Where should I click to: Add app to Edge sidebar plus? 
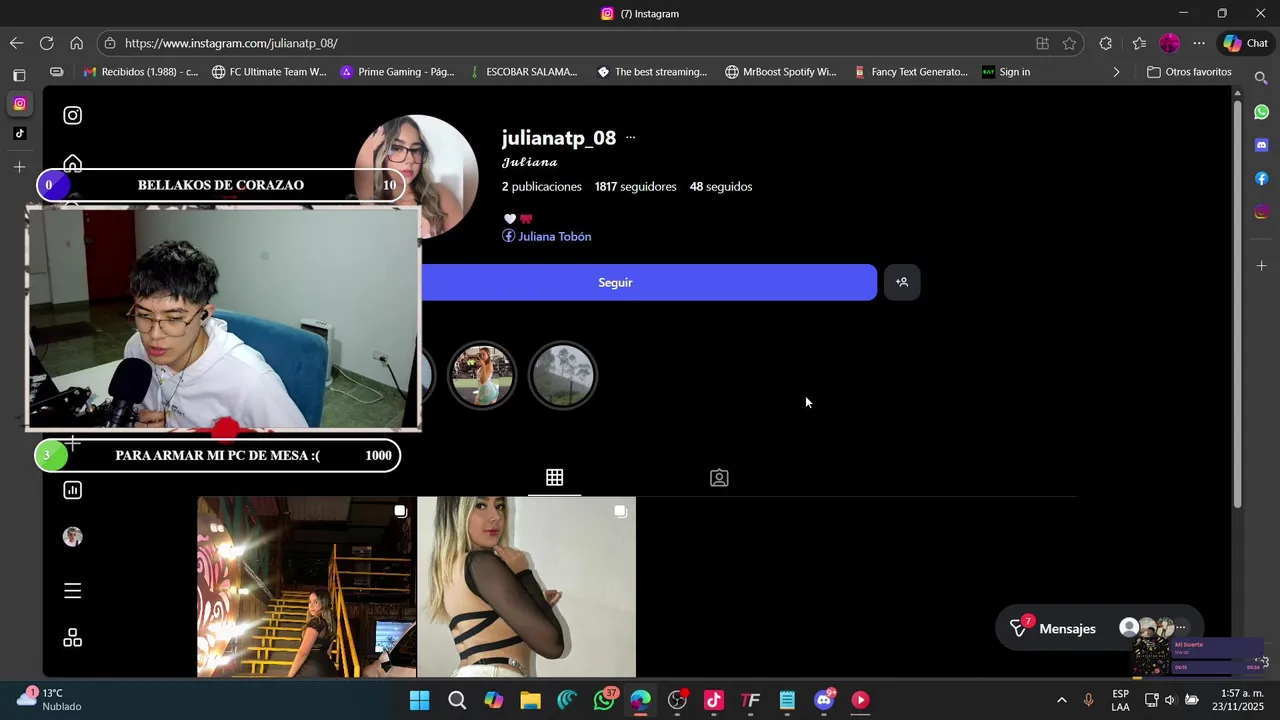pos(1261,266)
